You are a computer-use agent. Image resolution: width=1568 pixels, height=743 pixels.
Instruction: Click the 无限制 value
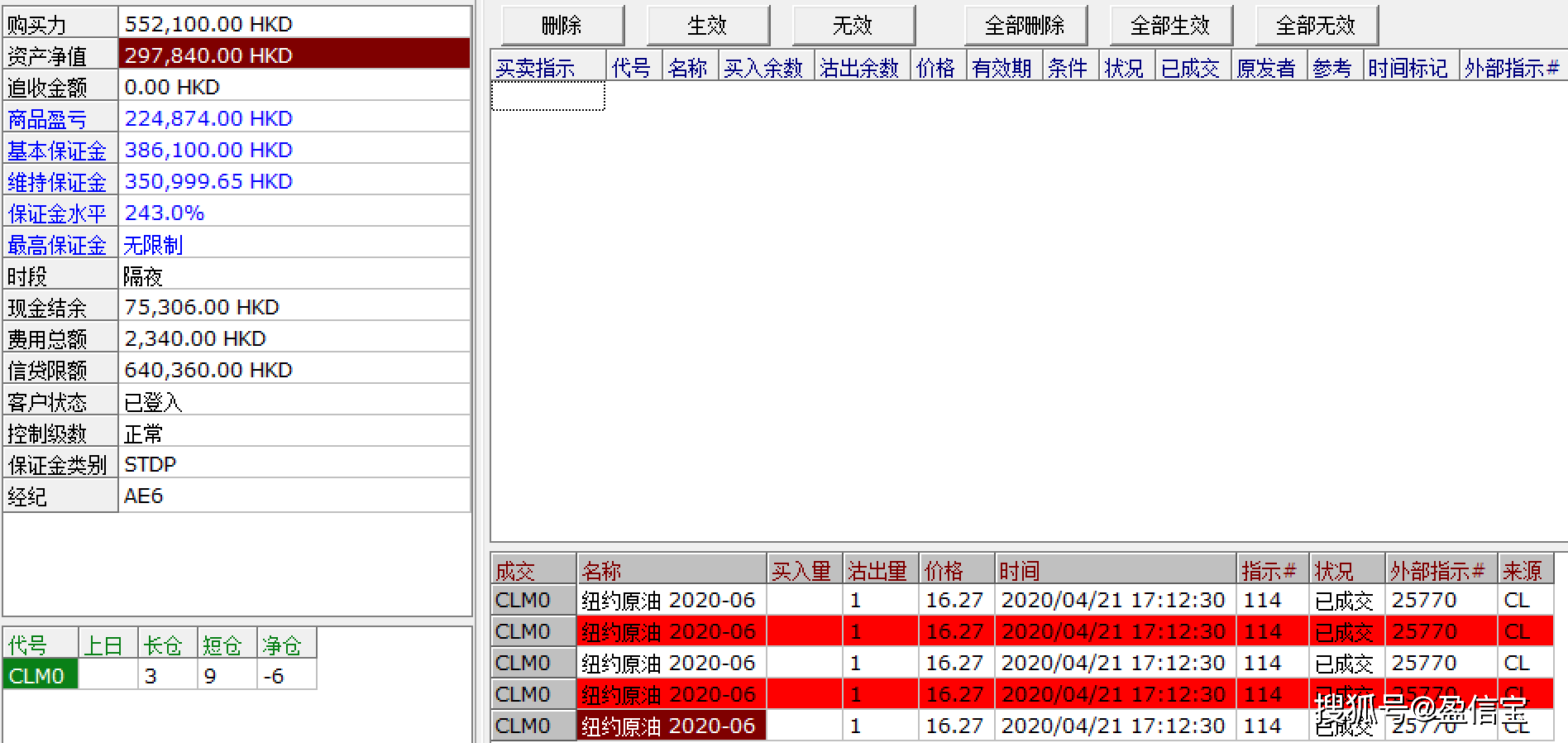point(153,245)
